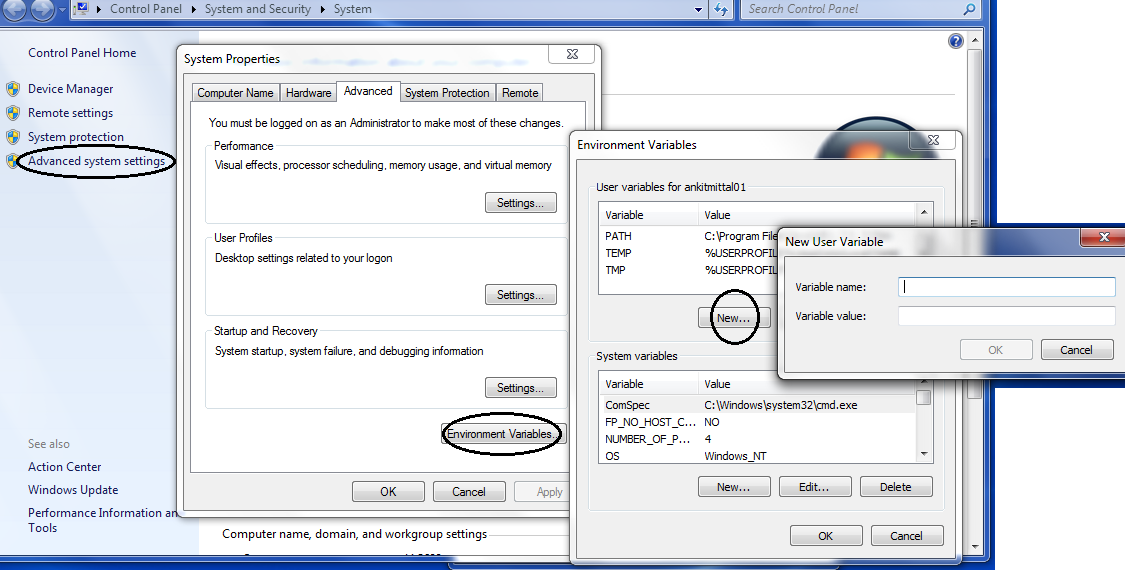
Task: Select the PATH user variable row
Action: pos(689,236)
